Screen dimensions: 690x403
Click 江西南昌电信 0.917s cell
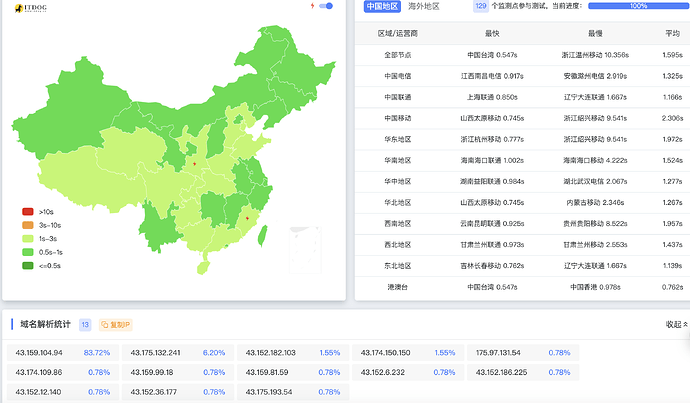(x=492, y=76)
